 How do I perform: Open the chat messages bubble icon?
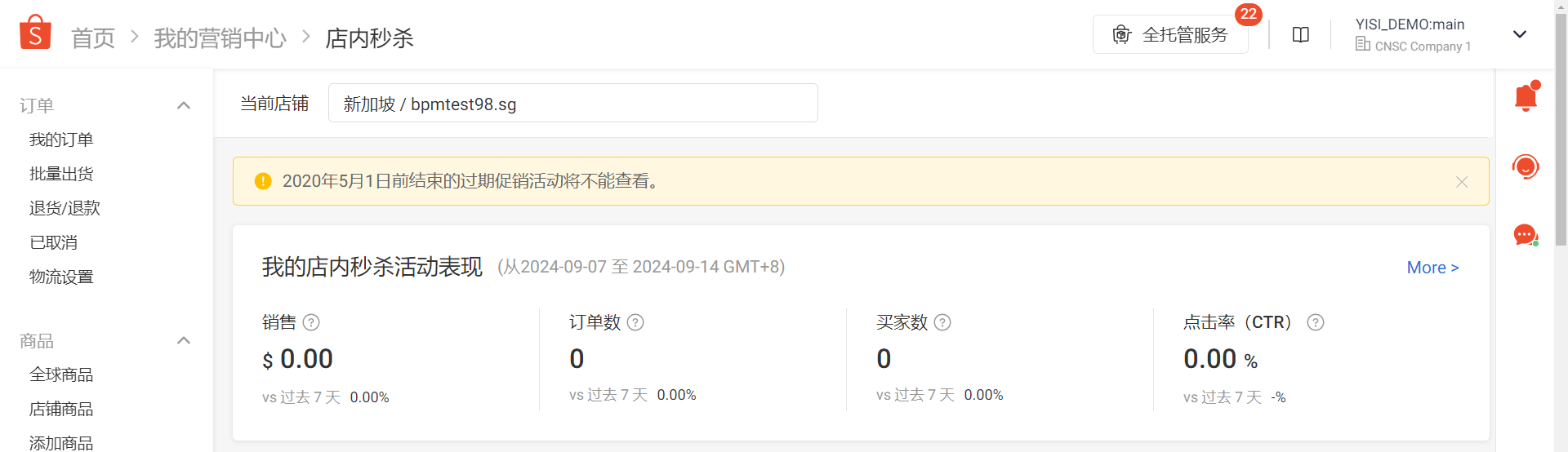[1526, 235]
